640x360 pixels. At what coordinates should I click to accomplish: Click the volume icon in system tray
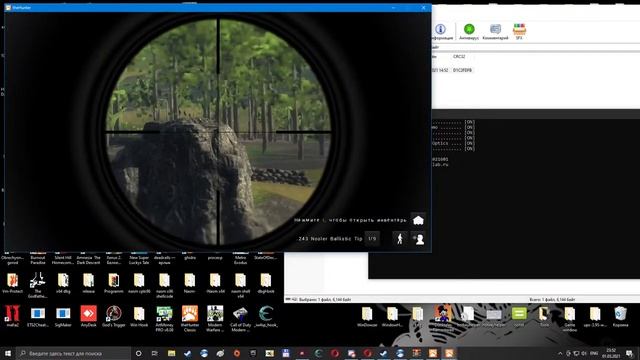pyautogui.click(x=584, y=353)
